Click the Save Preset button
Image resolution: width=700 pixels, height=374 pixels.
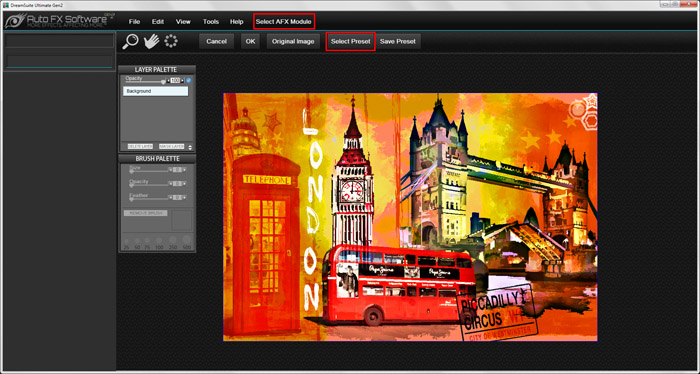coord(398,42)
